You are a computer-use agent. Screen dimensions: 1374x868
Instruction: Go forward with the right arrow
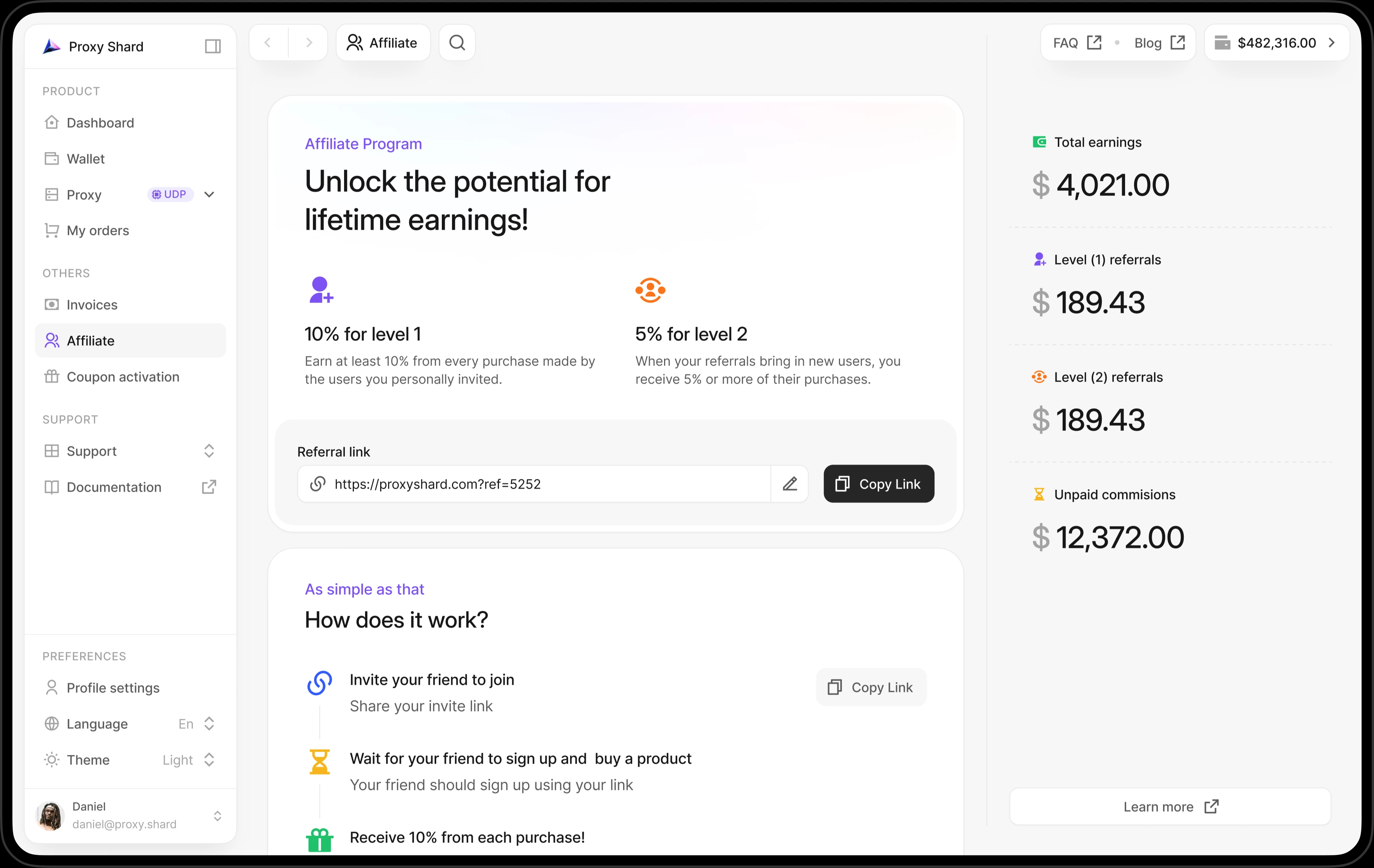[x=309, y=43]
